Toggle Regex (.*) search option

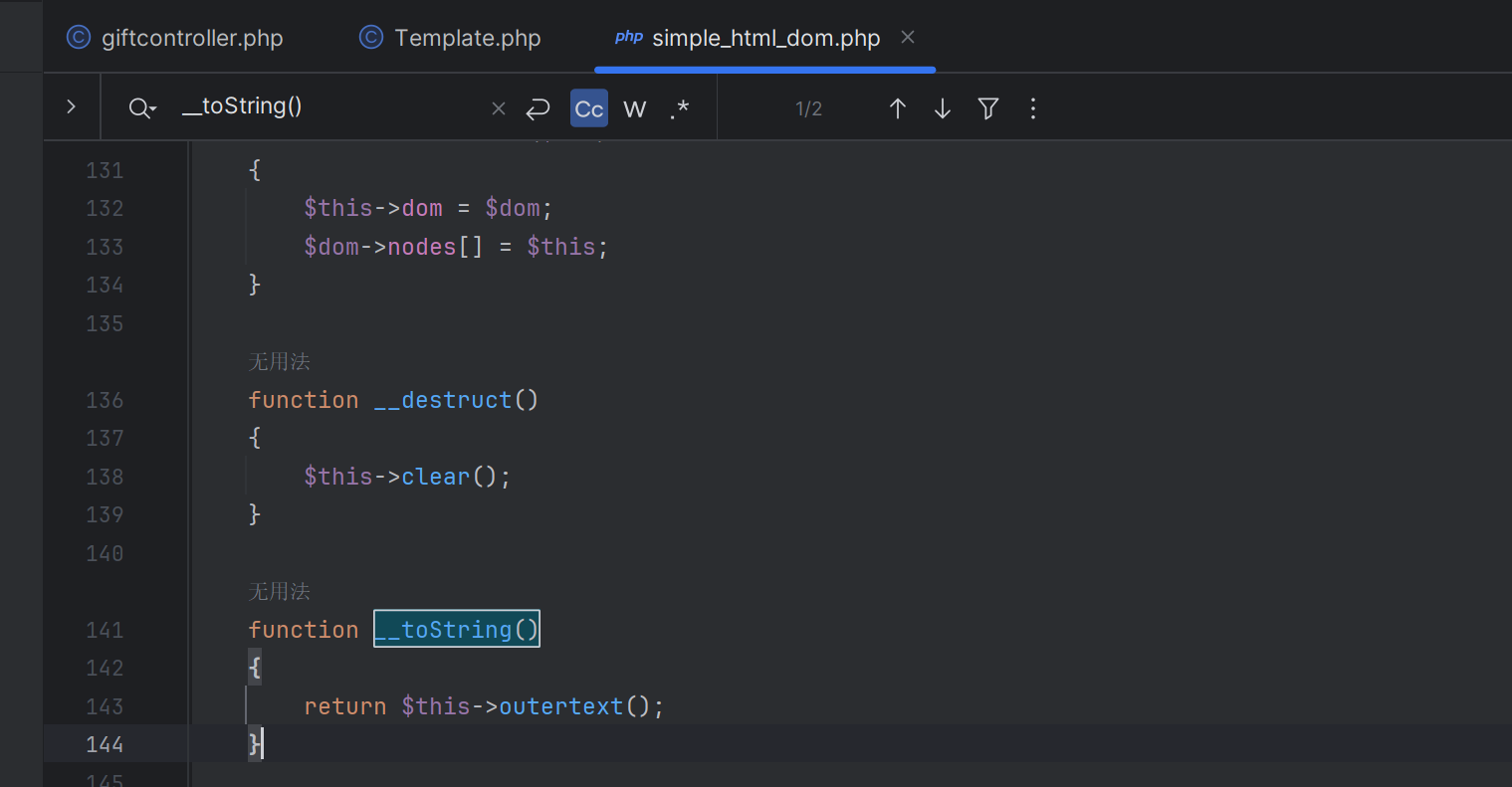click(x=680, y=108)
